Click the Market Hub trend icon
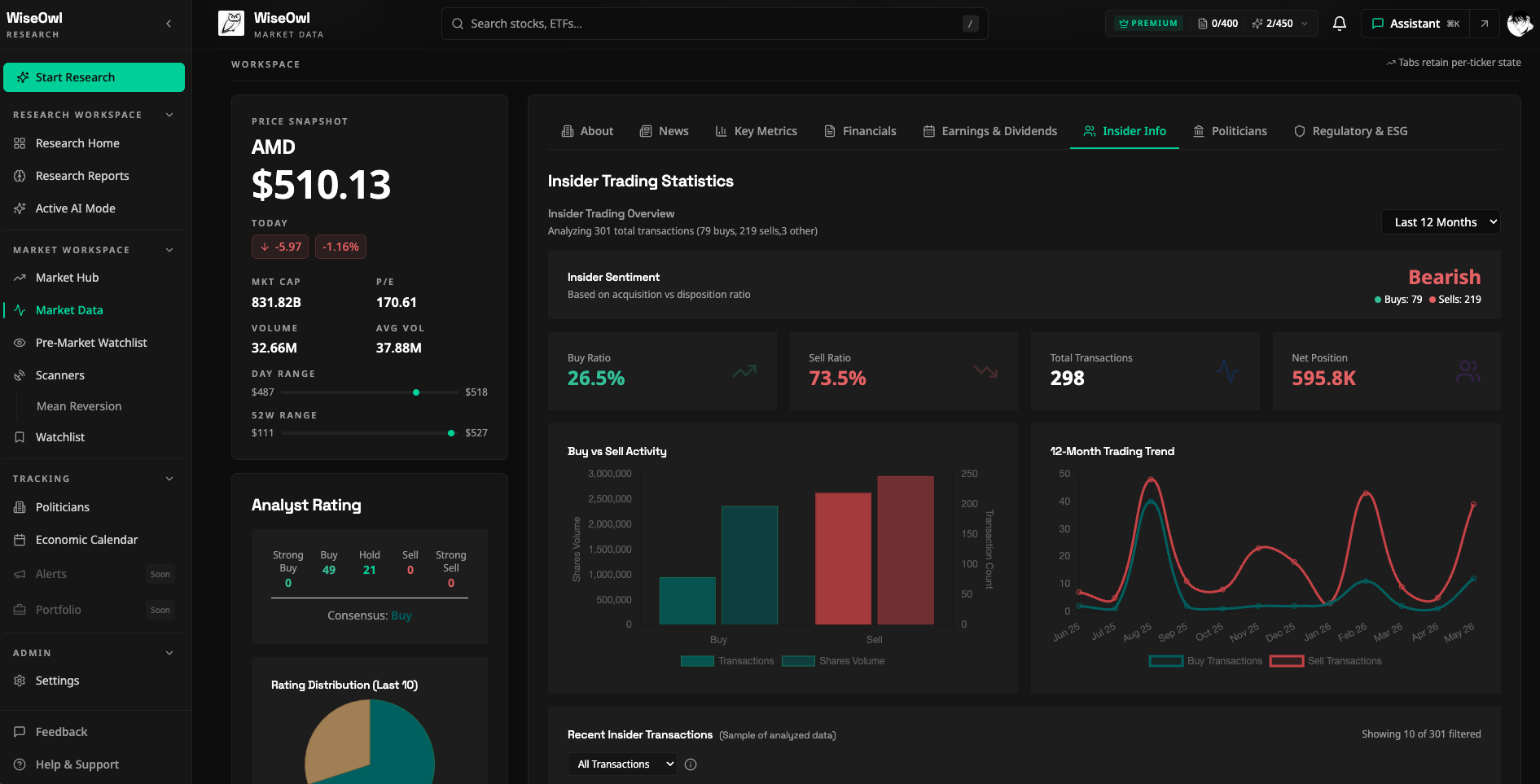Image resolution: width=1540 pixels, height=784 pixels. pos(20,278)
